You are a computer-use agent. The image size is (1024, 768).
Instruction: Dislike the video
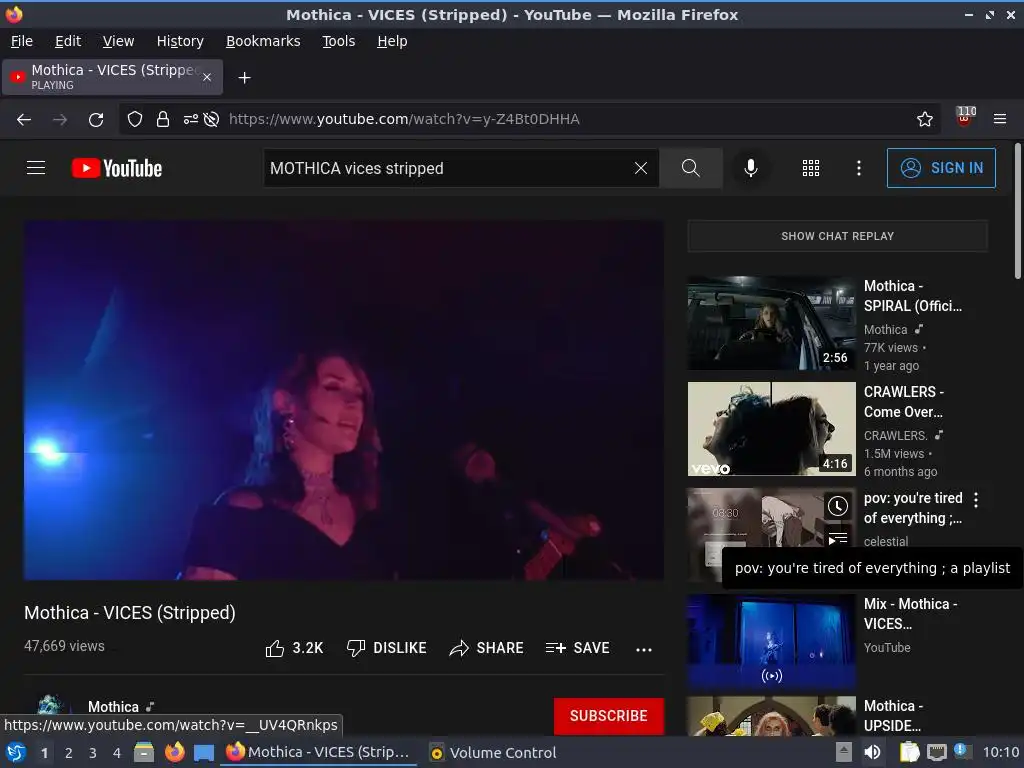[x=386, y=648]
